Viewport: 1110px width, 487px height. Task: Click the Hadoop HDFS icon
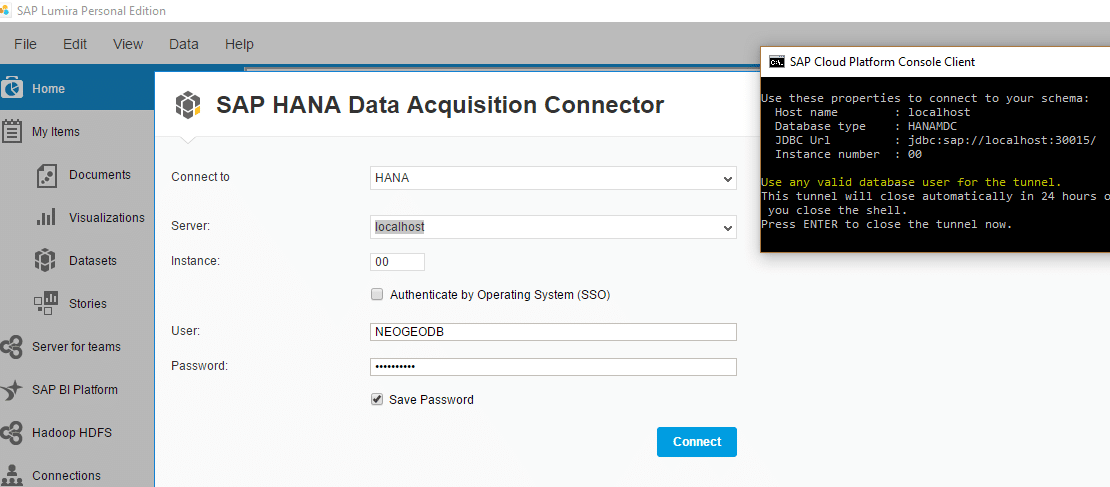pyautogui.click(x=12, y=433)
